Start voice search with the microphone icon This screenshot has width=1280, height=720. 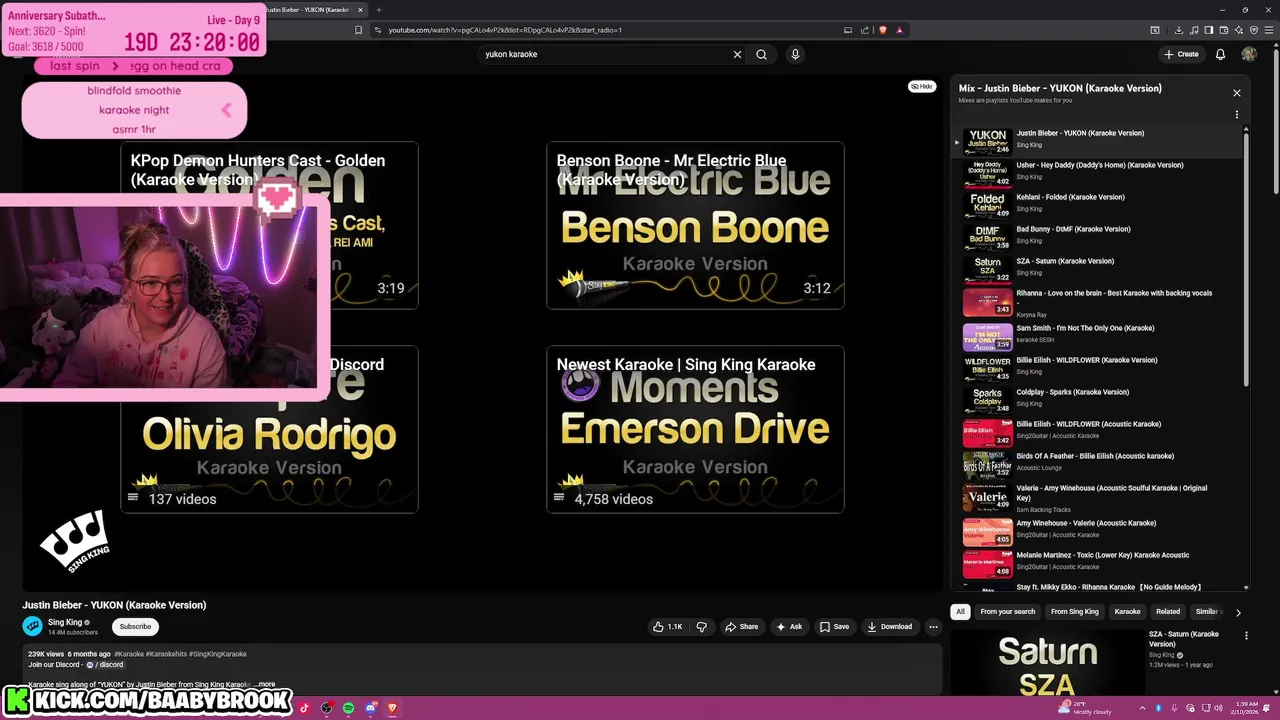(x=795, y=54)
